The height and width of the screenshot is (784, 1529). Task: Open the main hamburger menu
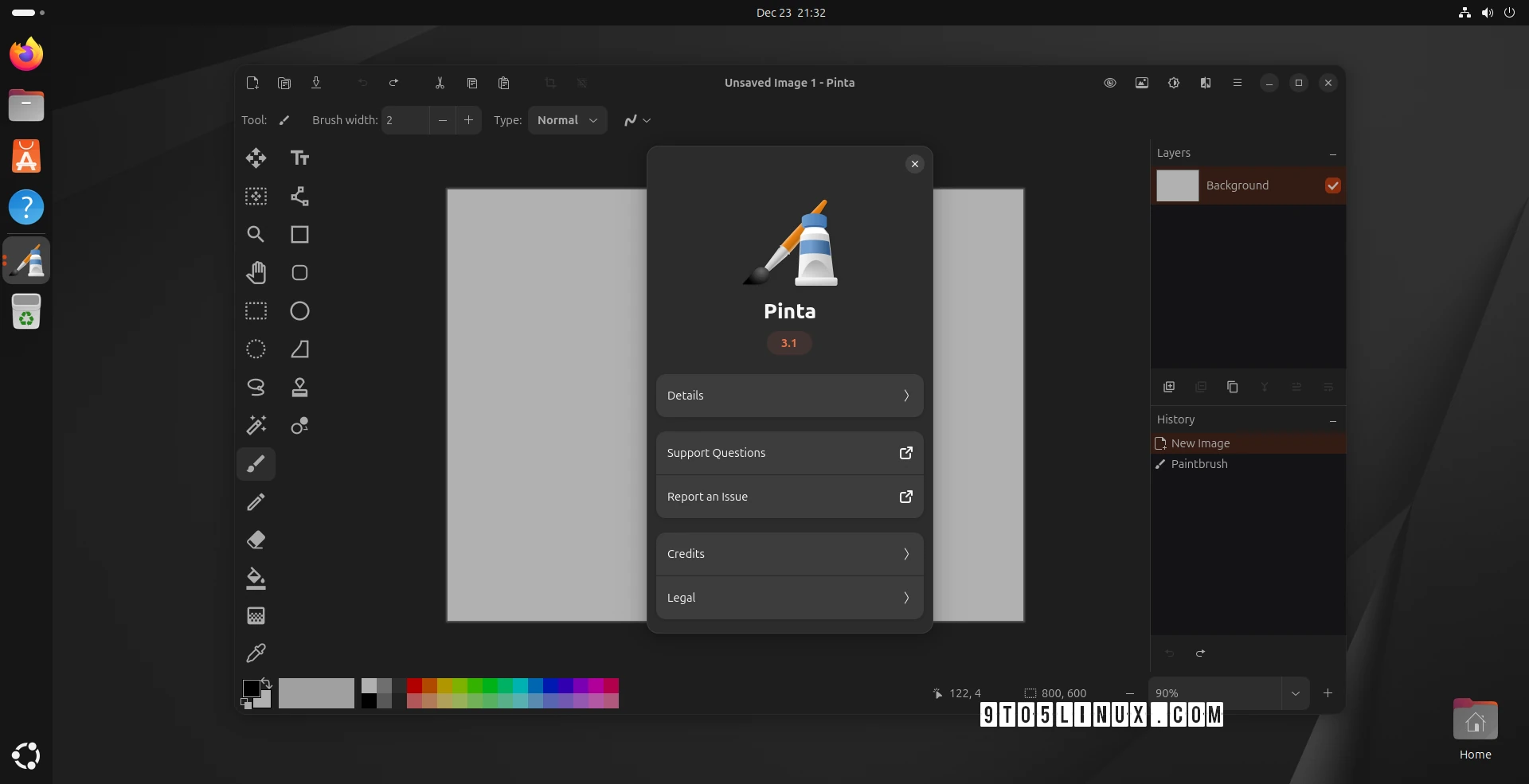tap(1237, 83)
